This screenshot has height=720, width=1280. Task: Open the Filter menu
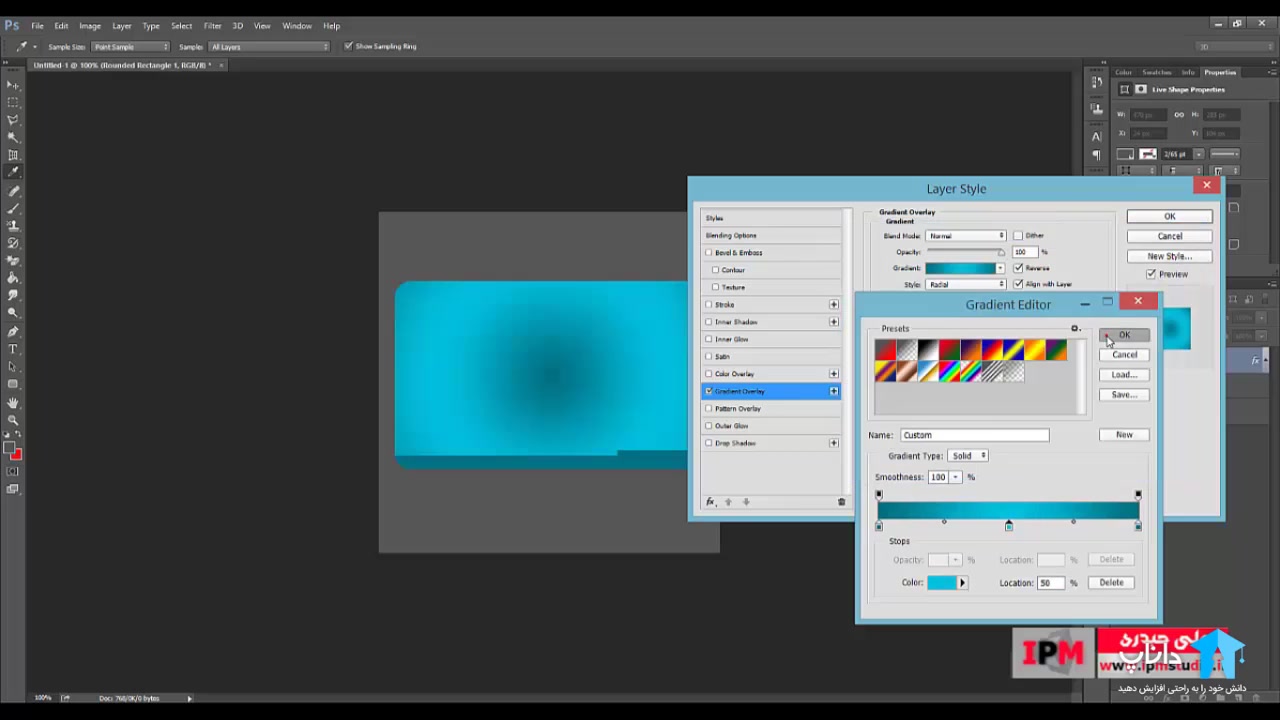point(212,26)
